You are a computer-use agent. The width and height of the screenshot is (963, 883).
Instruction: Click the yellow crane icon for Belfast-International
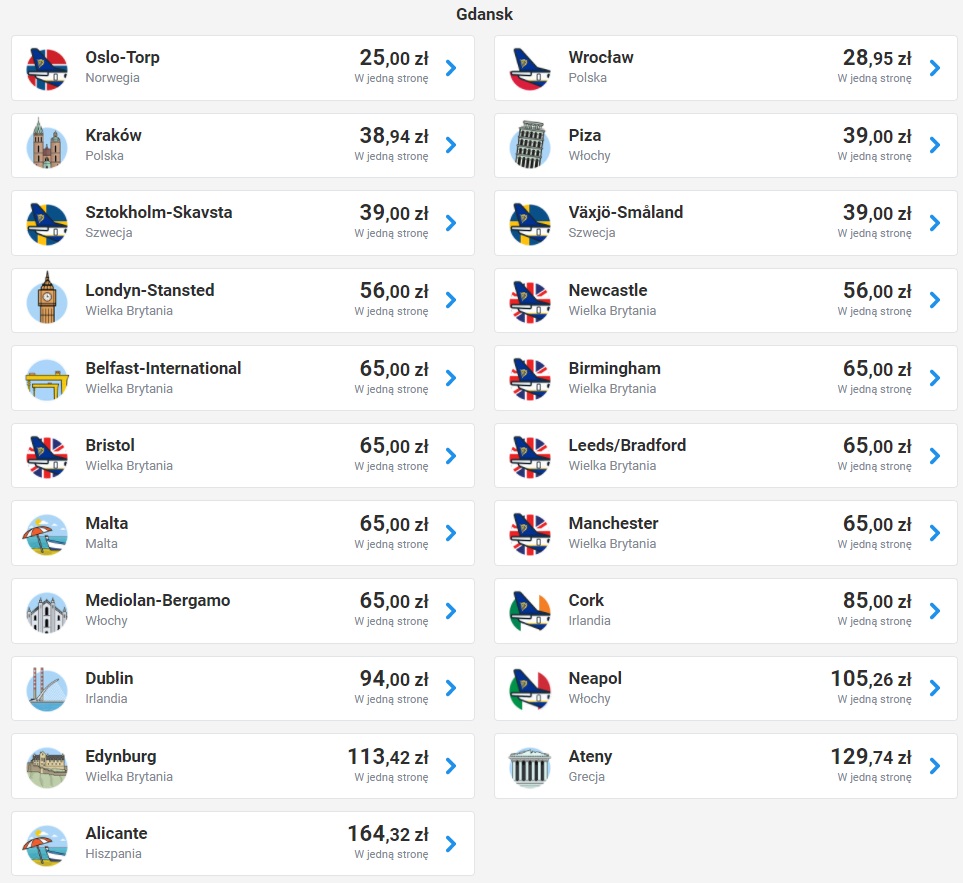(x=47, y=378)
